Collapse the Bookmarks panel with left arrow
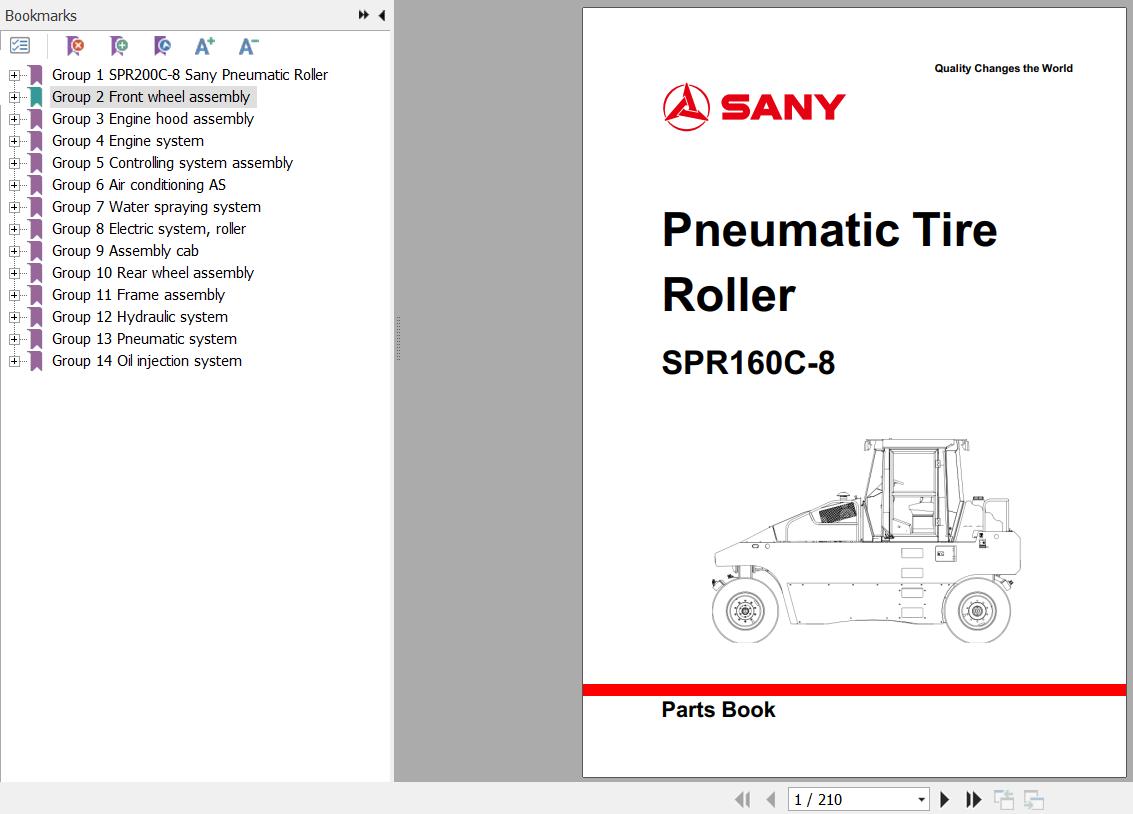The height and width of the screenshot is (814, 1133). pos(382,14)
